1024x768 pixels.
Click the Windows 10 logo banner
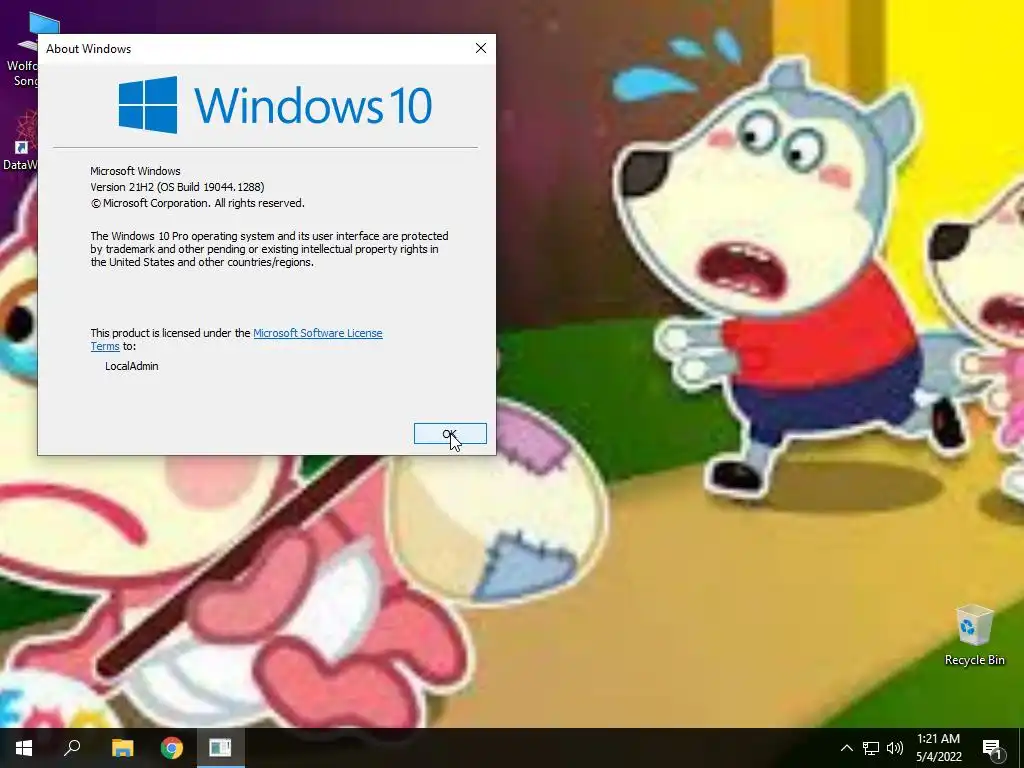[x=275, y=105]
